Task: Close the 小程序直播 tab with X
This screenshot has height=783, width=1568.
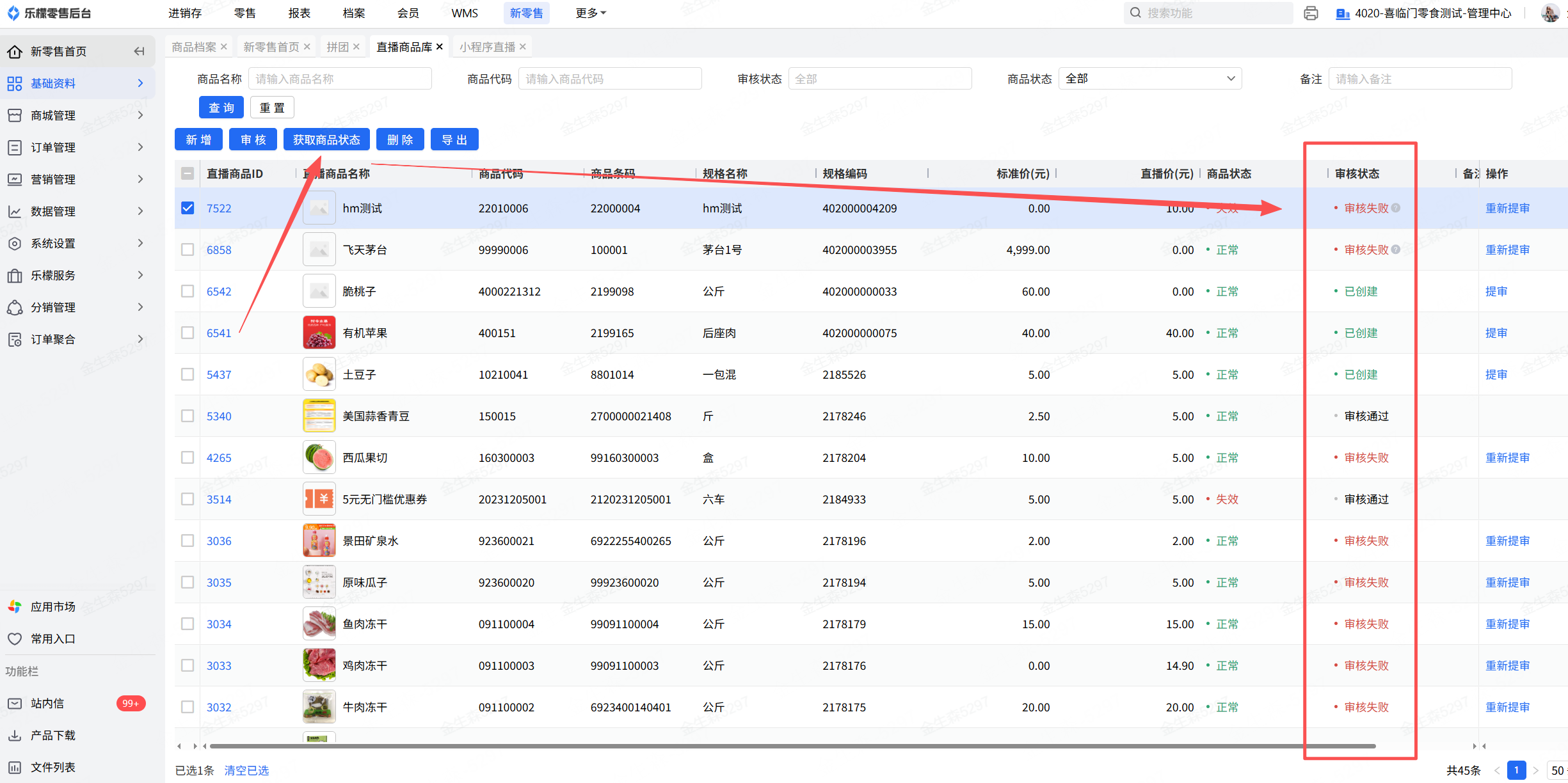Action: [x=523, y=47]
